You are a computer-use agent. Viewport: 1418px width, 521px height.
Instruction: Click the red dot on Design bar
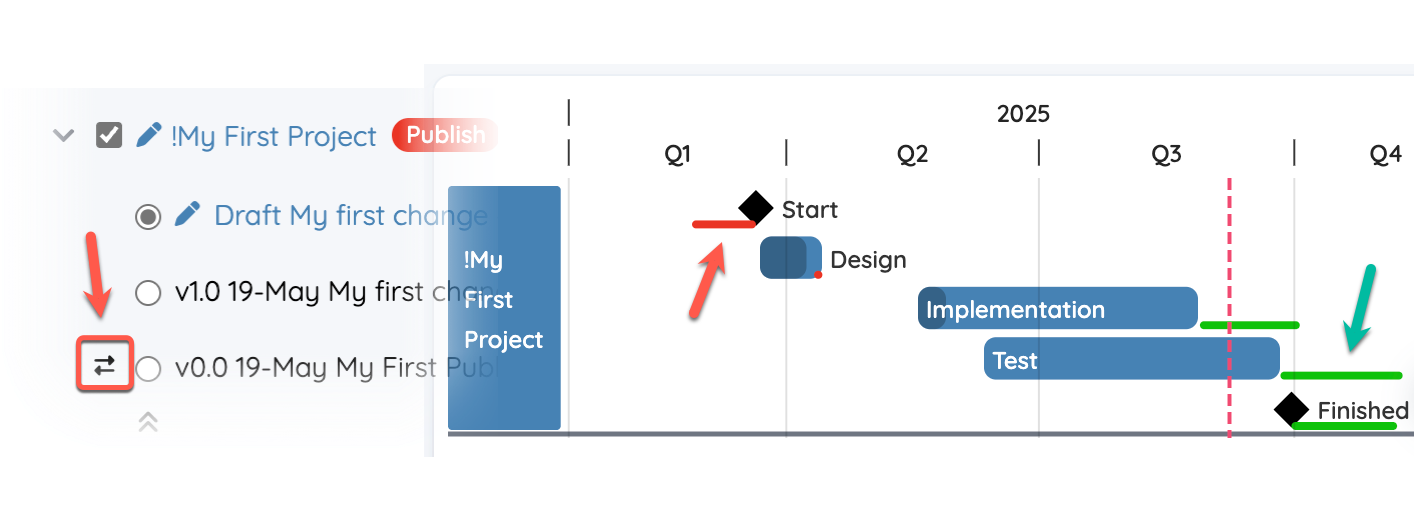tap(818, 274)
